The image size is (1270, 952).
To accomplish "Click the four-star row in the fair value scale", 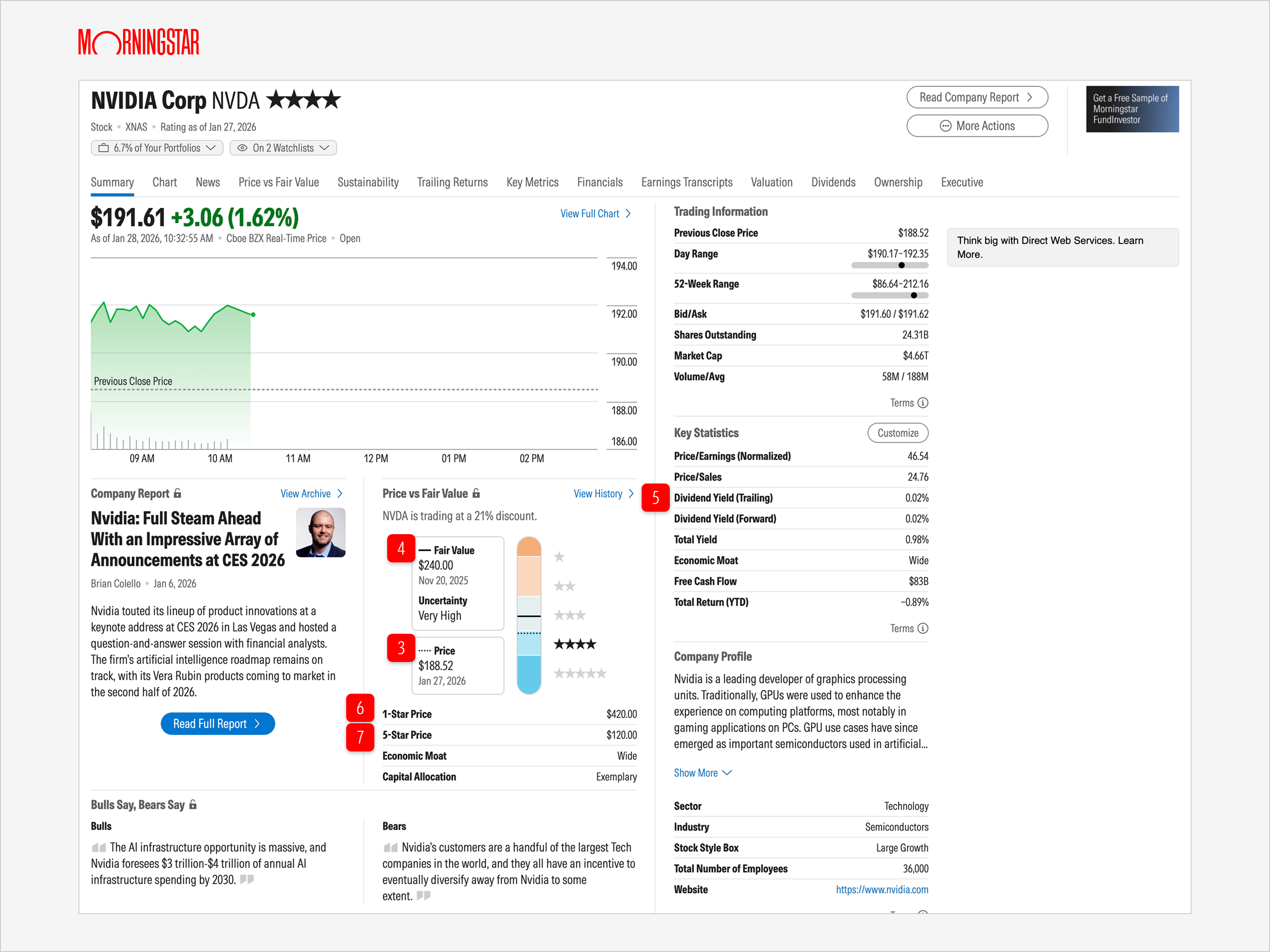I will [x=575, y=644].
